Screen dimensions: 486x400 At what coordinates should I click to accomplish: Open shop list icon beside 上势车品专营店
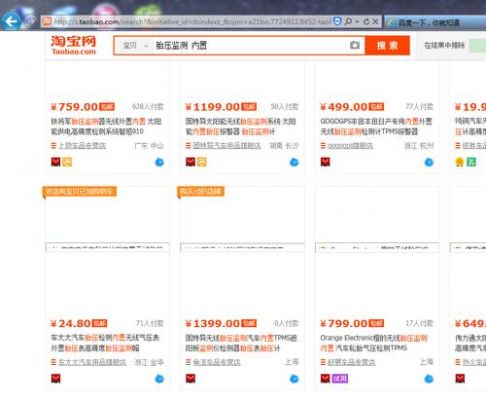click(x=53, y=146)
